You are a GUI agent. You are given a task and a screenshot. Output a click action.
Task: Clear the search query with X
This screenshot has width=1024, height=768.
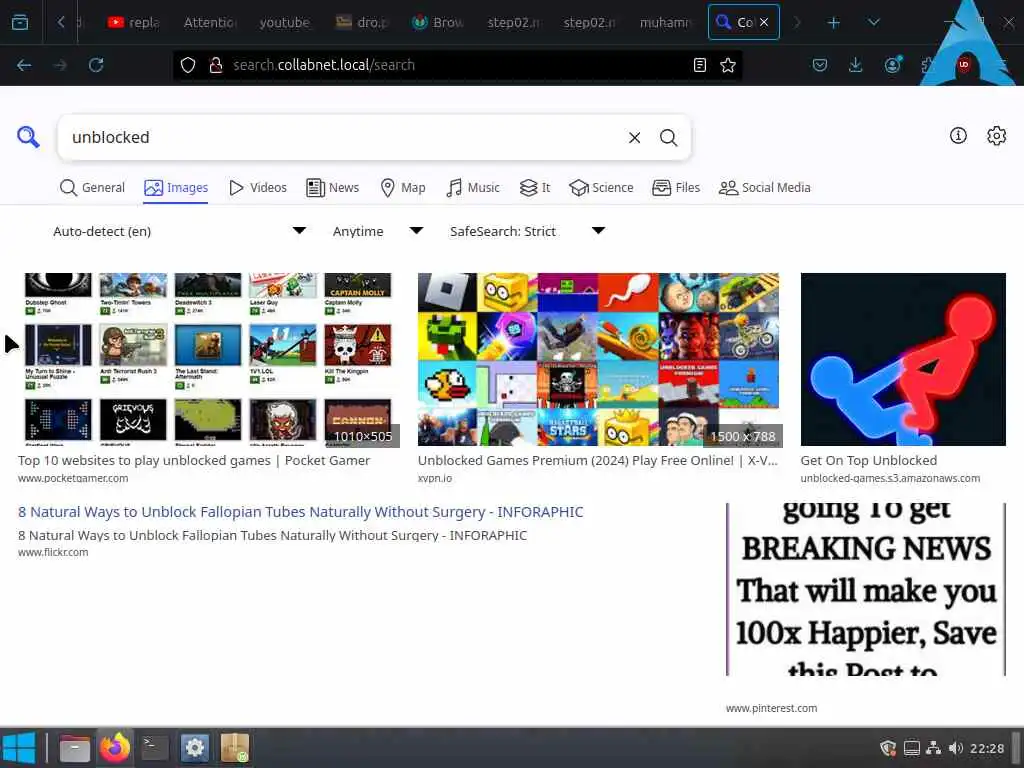(x=634, y=138)
